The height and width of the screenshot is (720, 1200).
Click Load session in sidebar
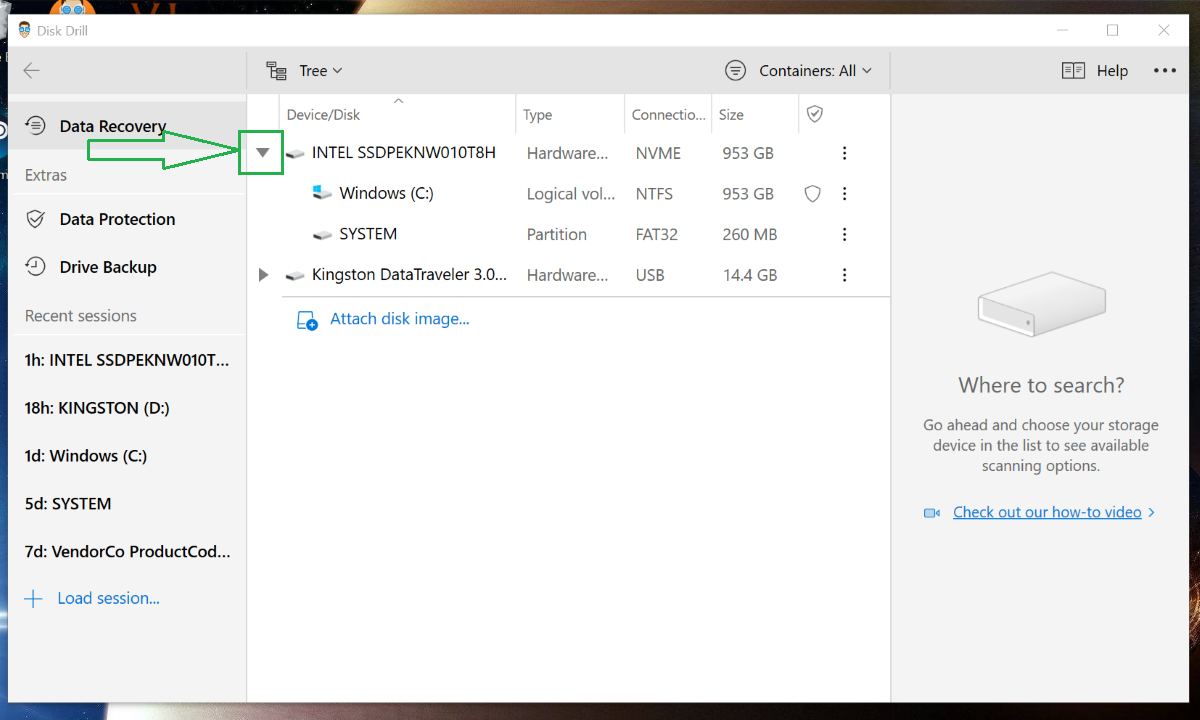point(108,599)
